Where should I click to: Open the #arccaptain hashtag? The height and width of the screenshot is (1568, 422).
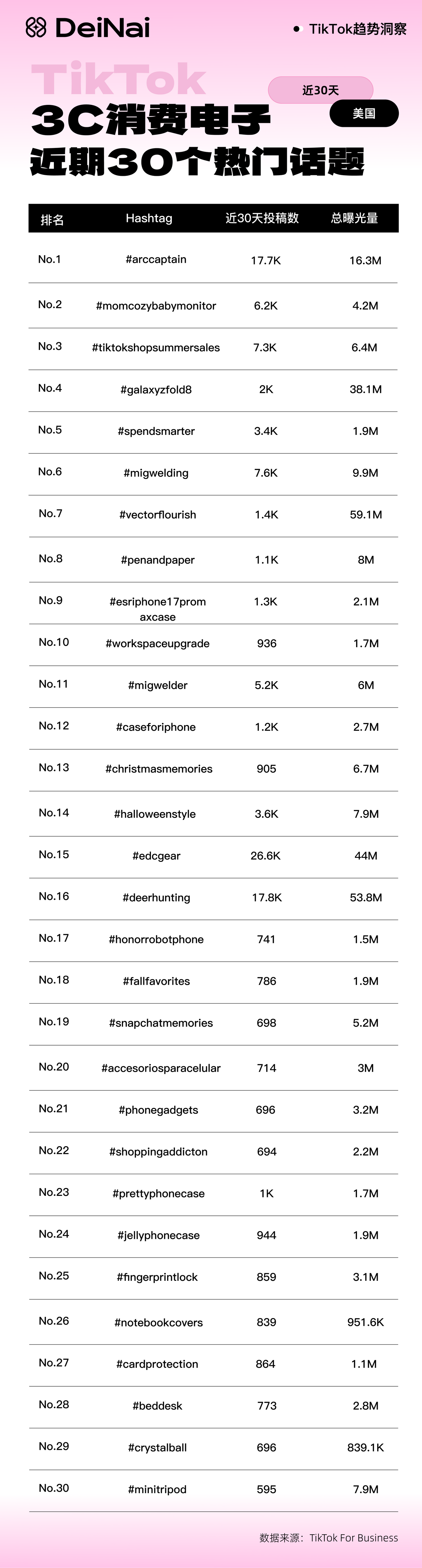156,259
